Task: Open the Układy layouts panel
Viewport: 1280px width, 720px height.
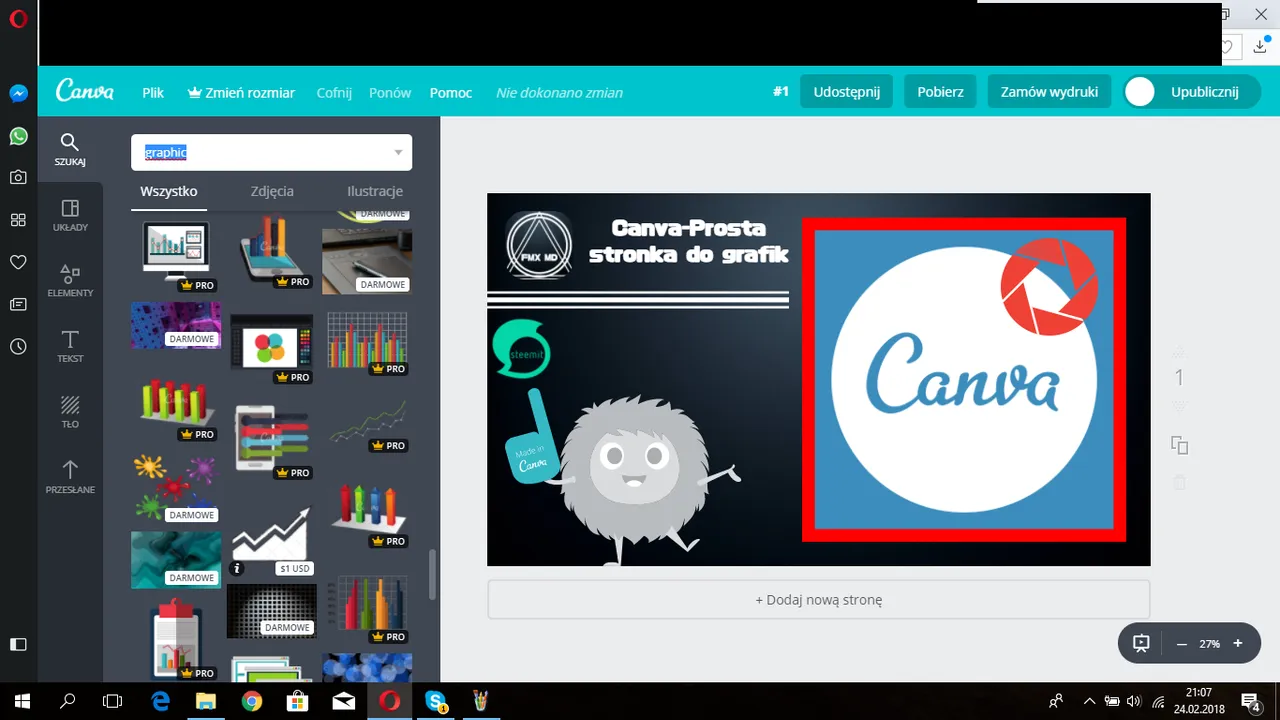Action: (x=70, y=214)
